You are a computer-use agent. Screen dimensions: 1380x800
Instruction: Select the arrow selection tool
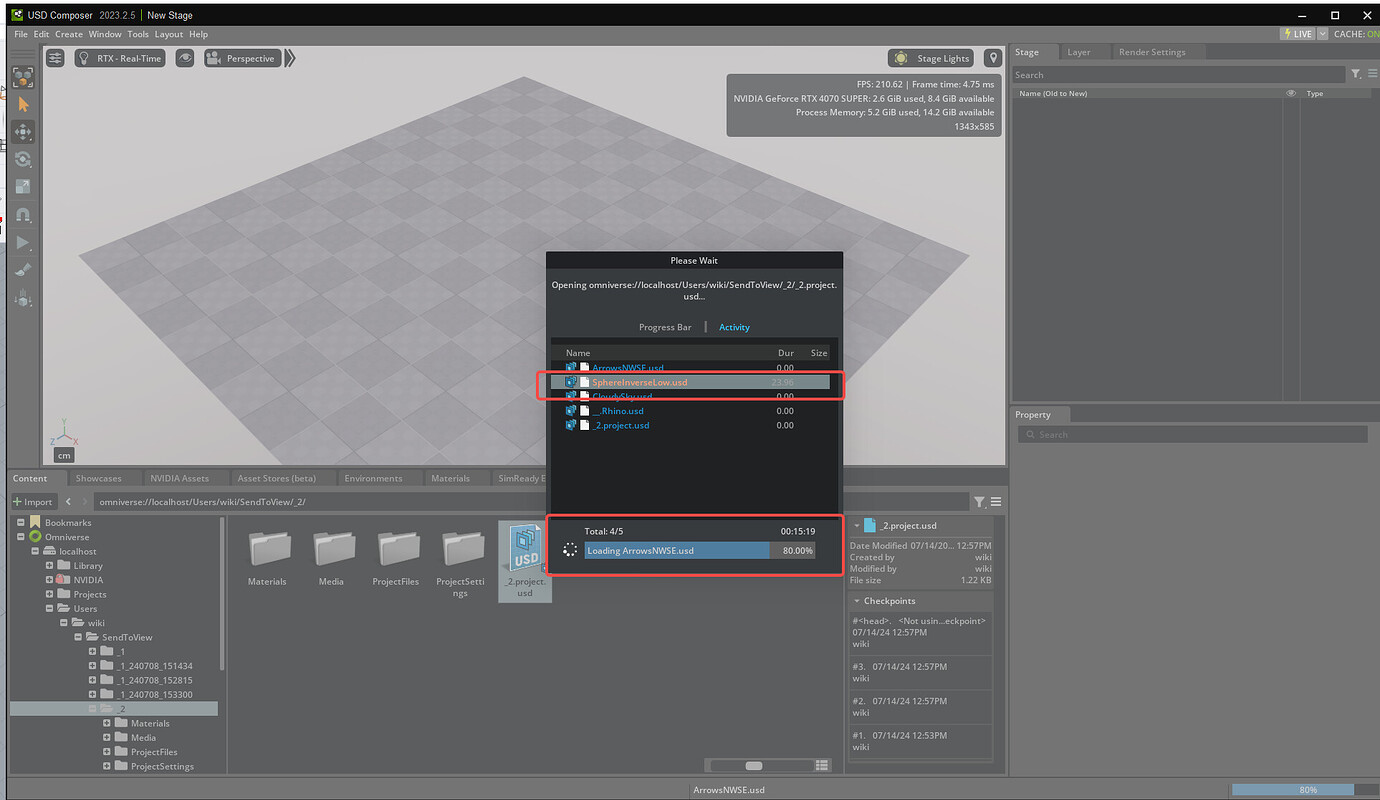[x=22, y=104]
